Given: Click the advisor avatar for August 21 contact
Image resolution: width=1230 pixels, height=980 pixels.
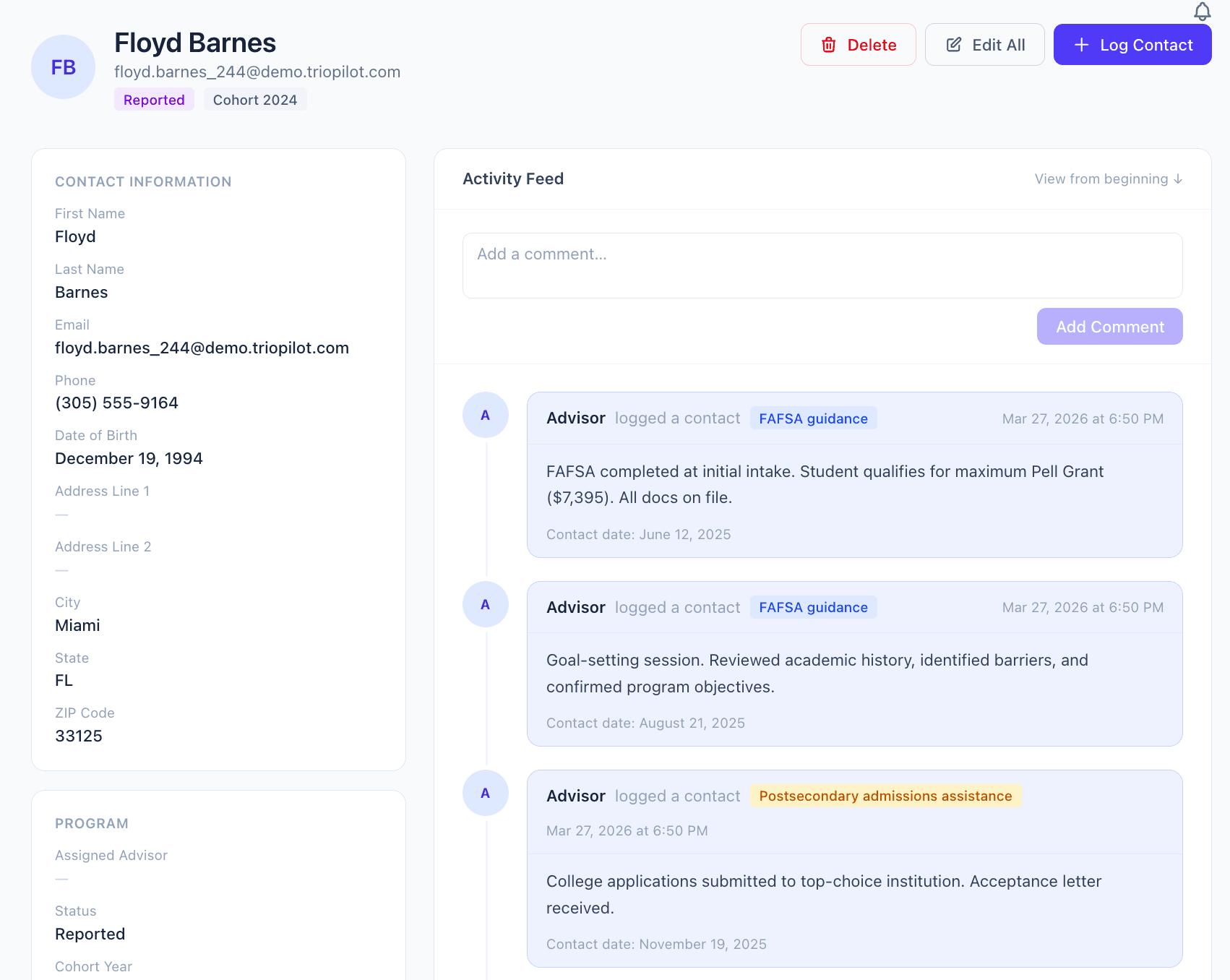Looking at the screenshot, I should click(486, 604).
